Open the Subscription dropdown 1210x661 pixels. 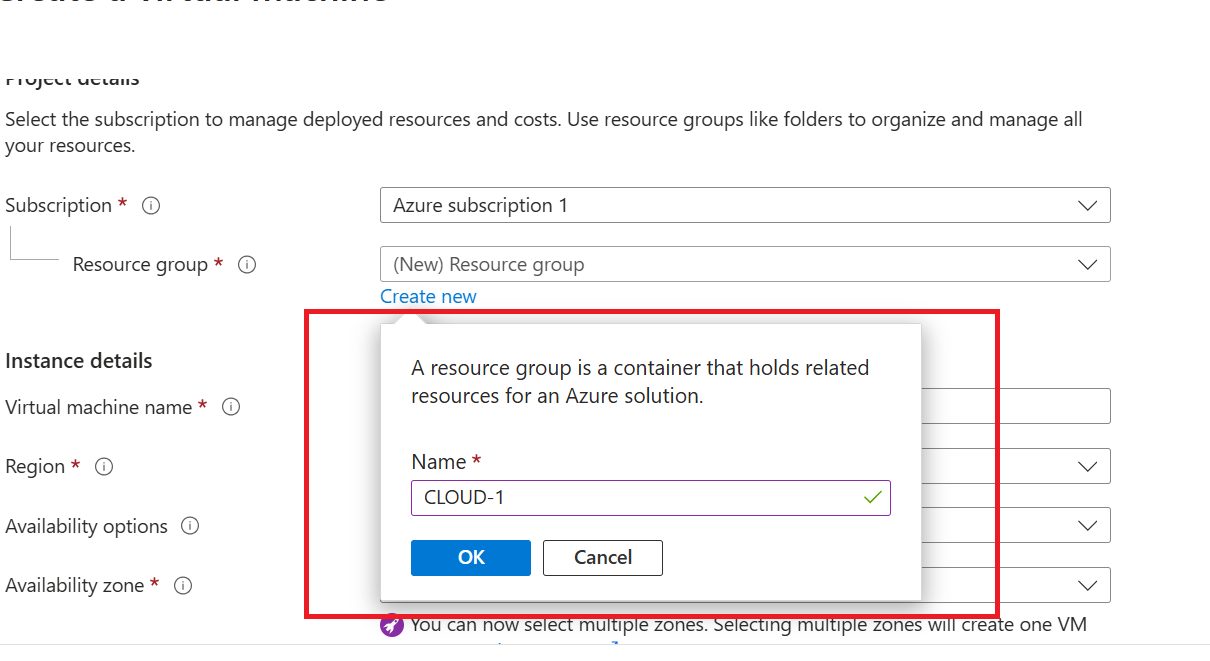pos(745,205)
